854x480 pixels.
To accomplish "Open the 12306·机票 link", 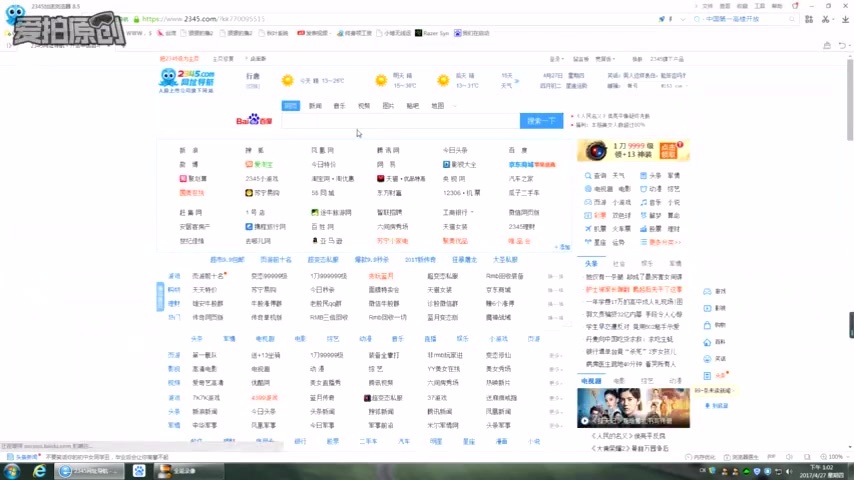I will pyautogui.click(x=462, y=193).
